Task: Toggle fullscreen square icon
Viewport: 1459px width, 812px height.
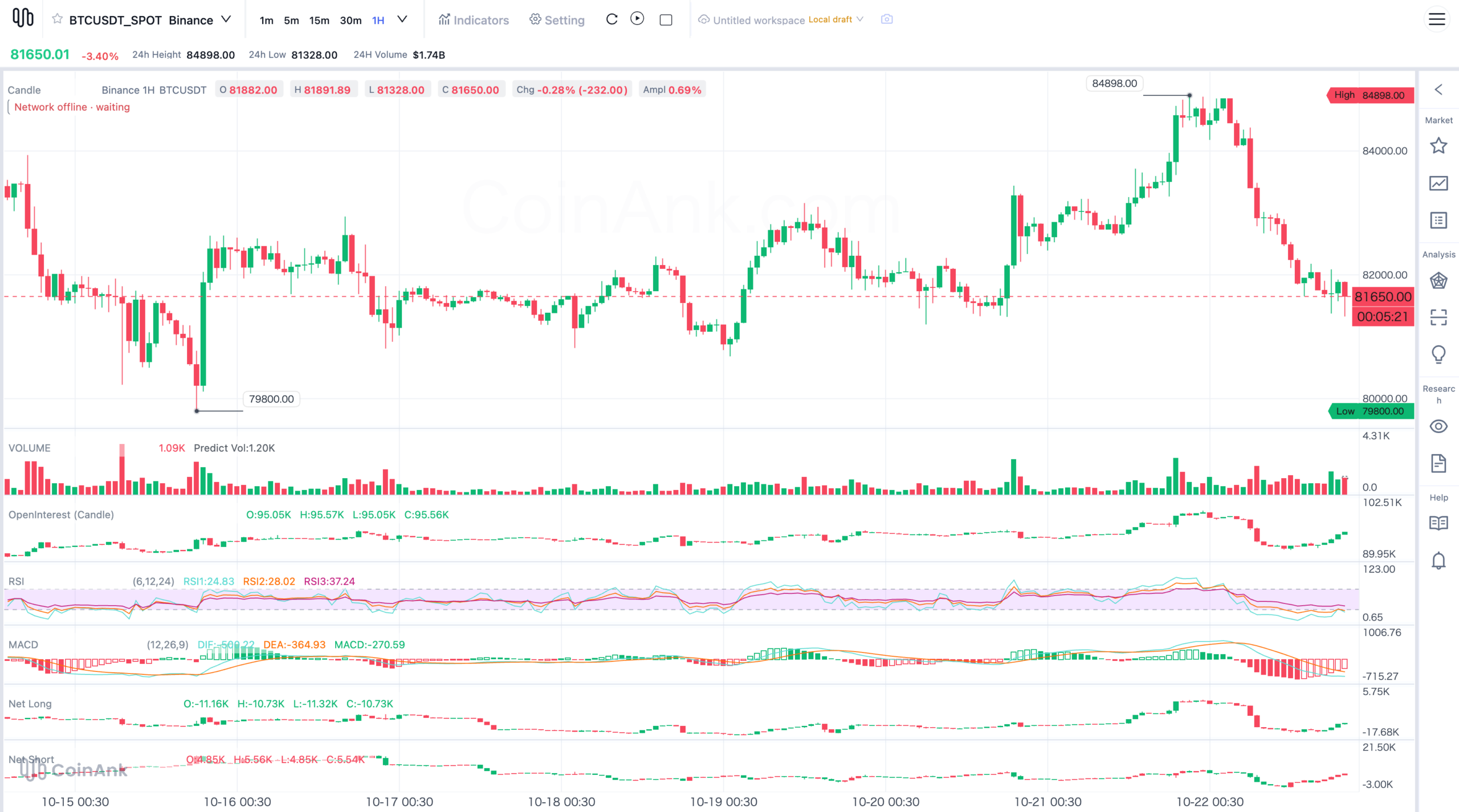Action: pos(666,20)
